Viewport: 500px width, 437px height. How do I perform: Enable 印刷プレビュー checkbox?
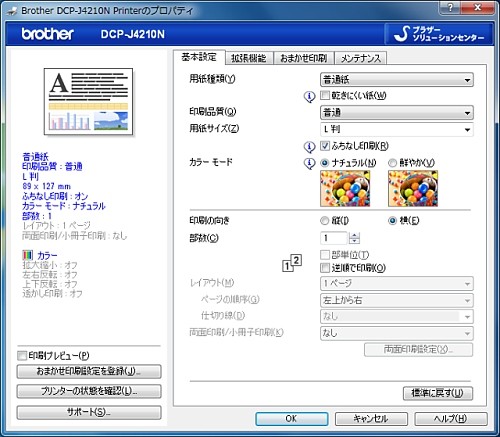tap(22, 356)
